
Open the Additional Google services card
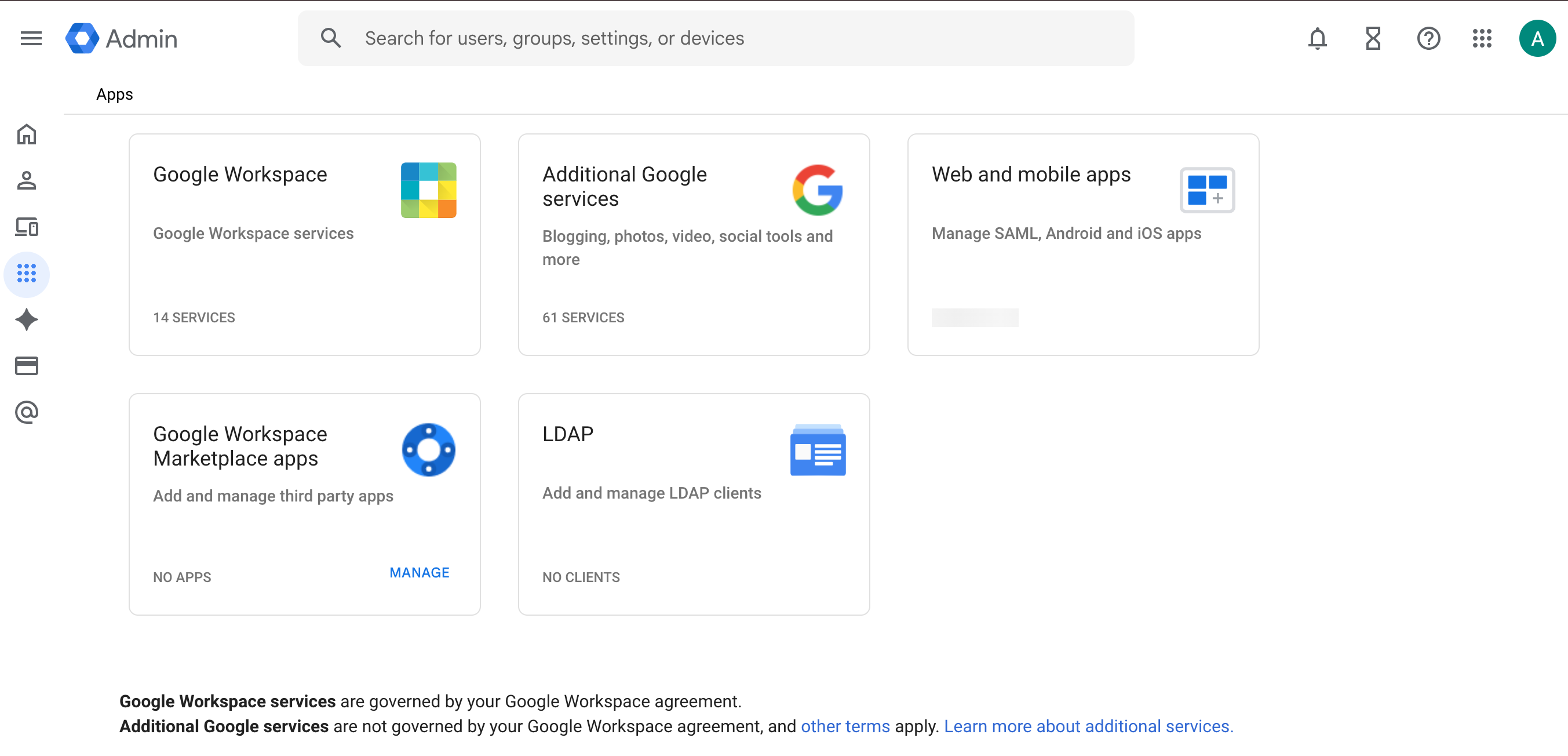pyautogui.click(x=693, y=244)
